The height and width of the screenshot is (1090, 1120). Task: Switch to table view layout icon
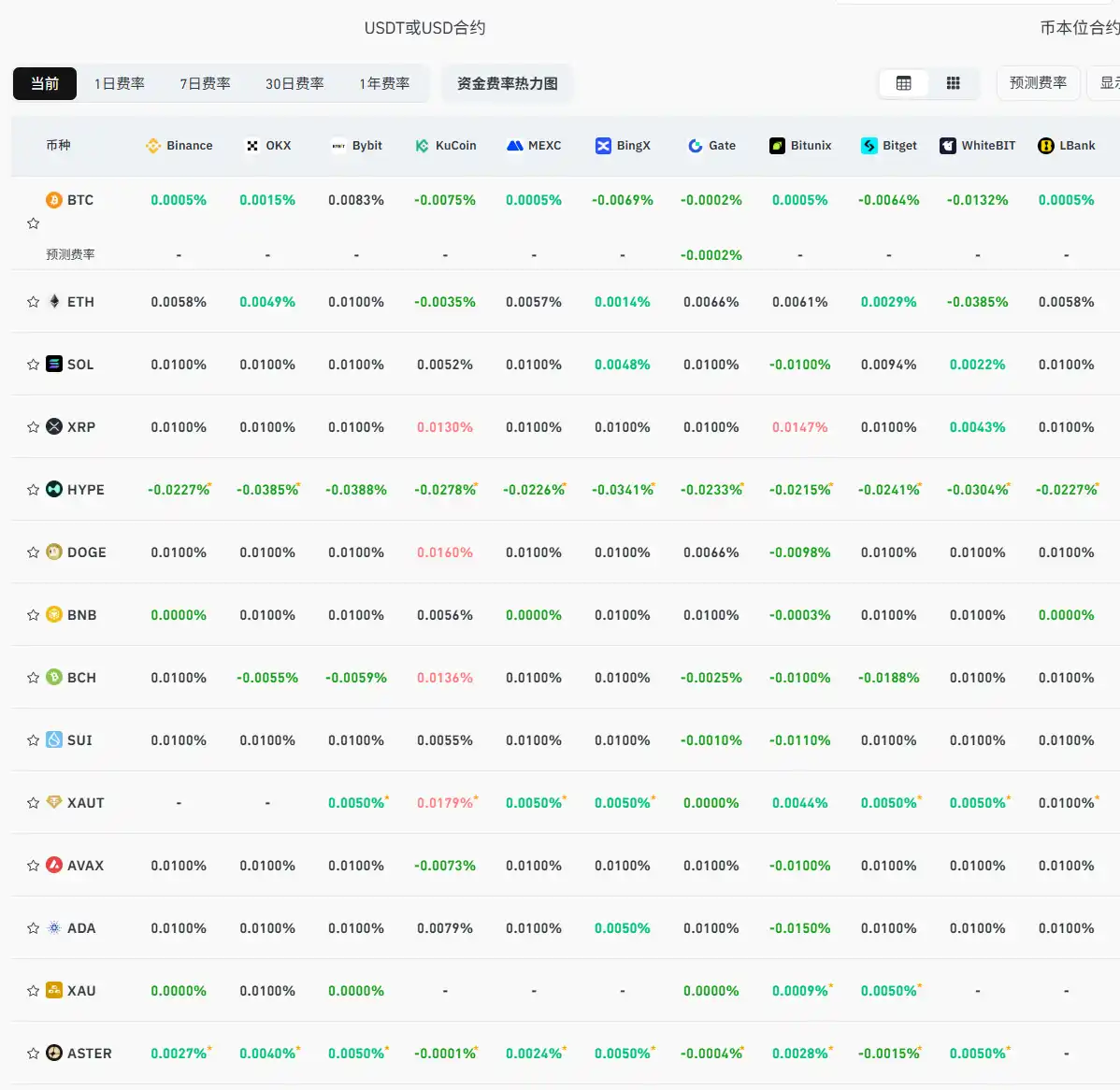pos(903,83)
